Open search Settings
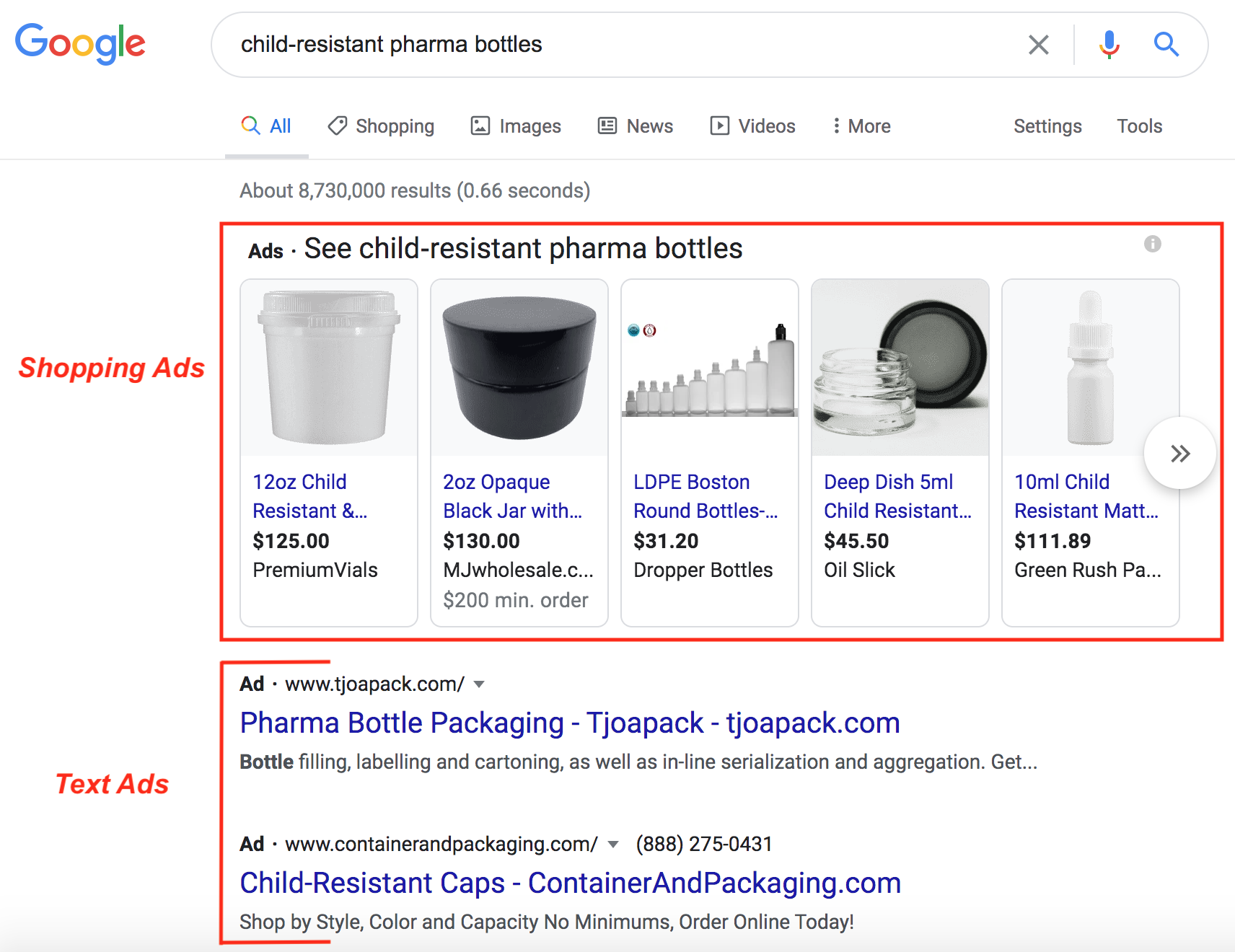This screenshot has width=1235, height=952. point(1047,126)
